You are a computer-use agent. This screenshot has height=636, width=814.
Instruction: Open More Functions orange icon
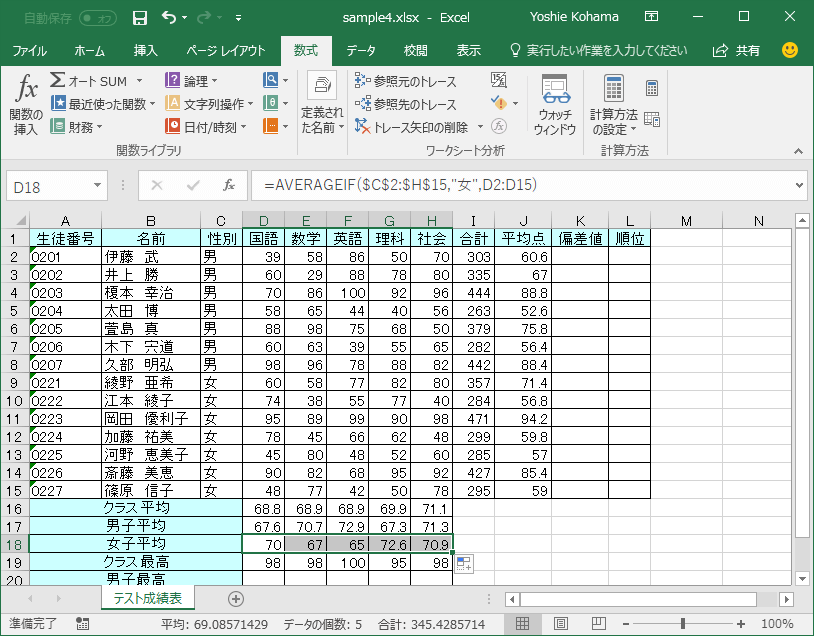click(270, 126)
